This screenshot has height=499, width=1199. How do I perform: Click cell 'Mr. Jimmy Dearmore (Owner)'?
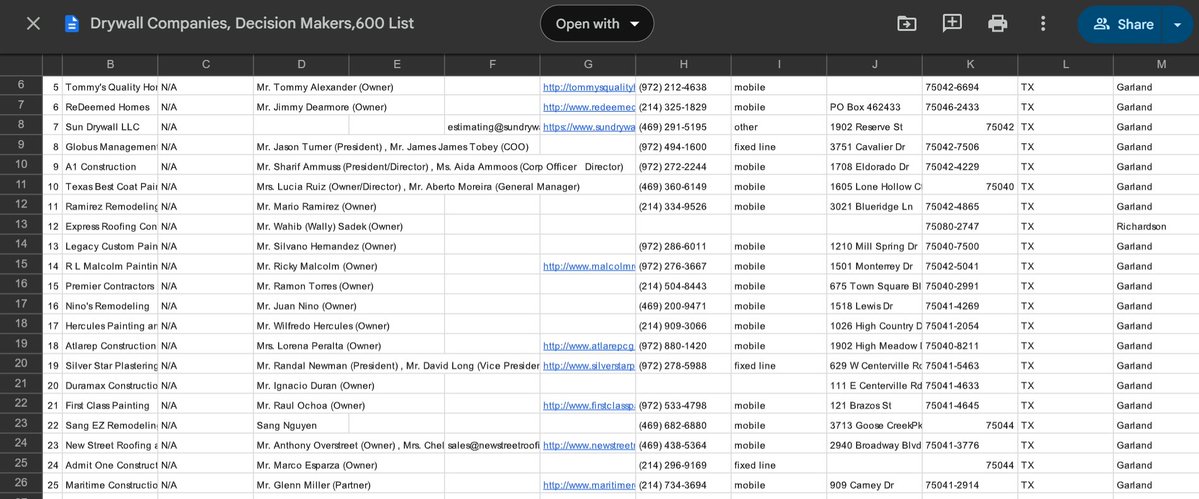point(321,107)
